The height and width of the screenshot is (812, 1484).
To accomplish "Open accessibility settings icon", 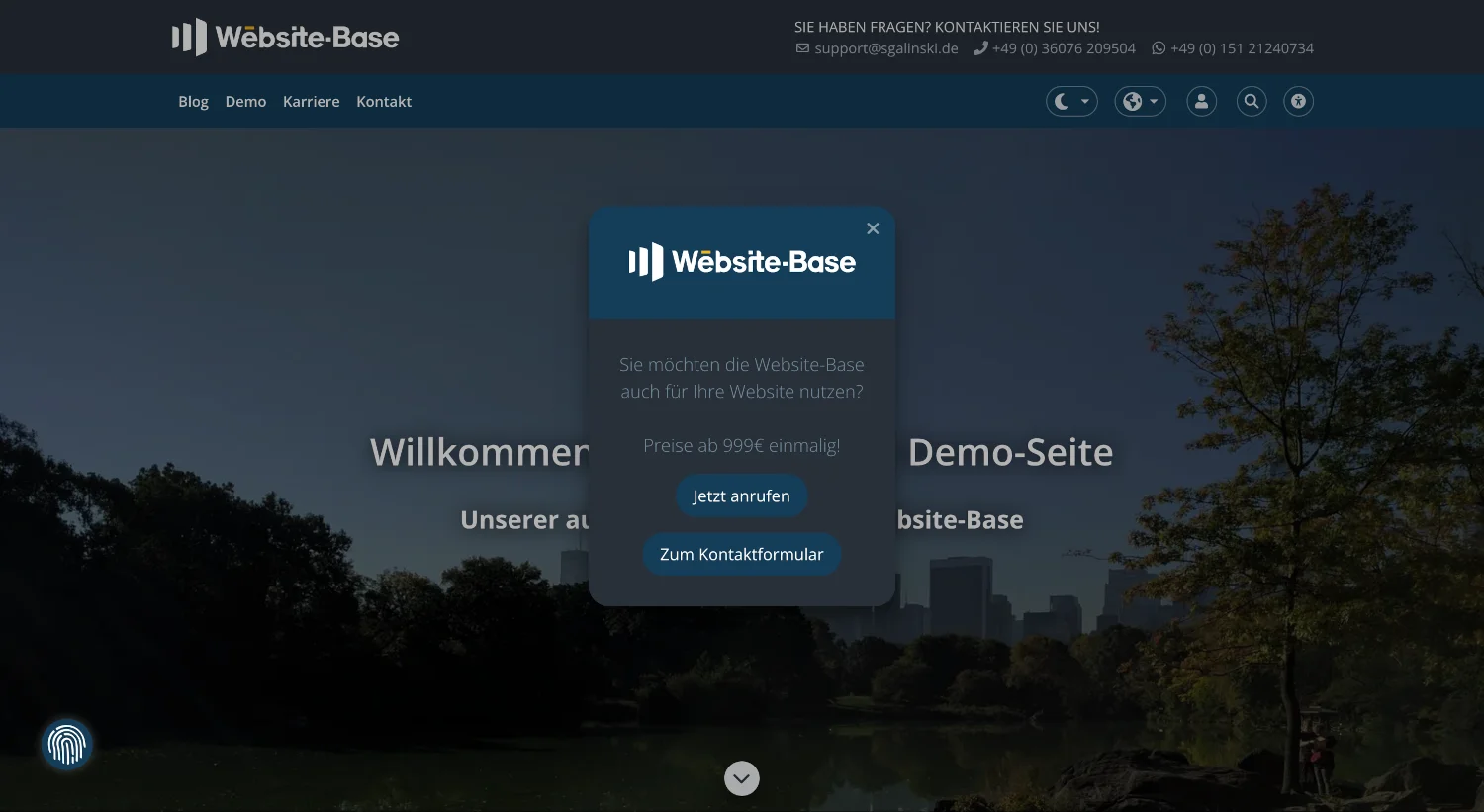I will pos(1298,101).
